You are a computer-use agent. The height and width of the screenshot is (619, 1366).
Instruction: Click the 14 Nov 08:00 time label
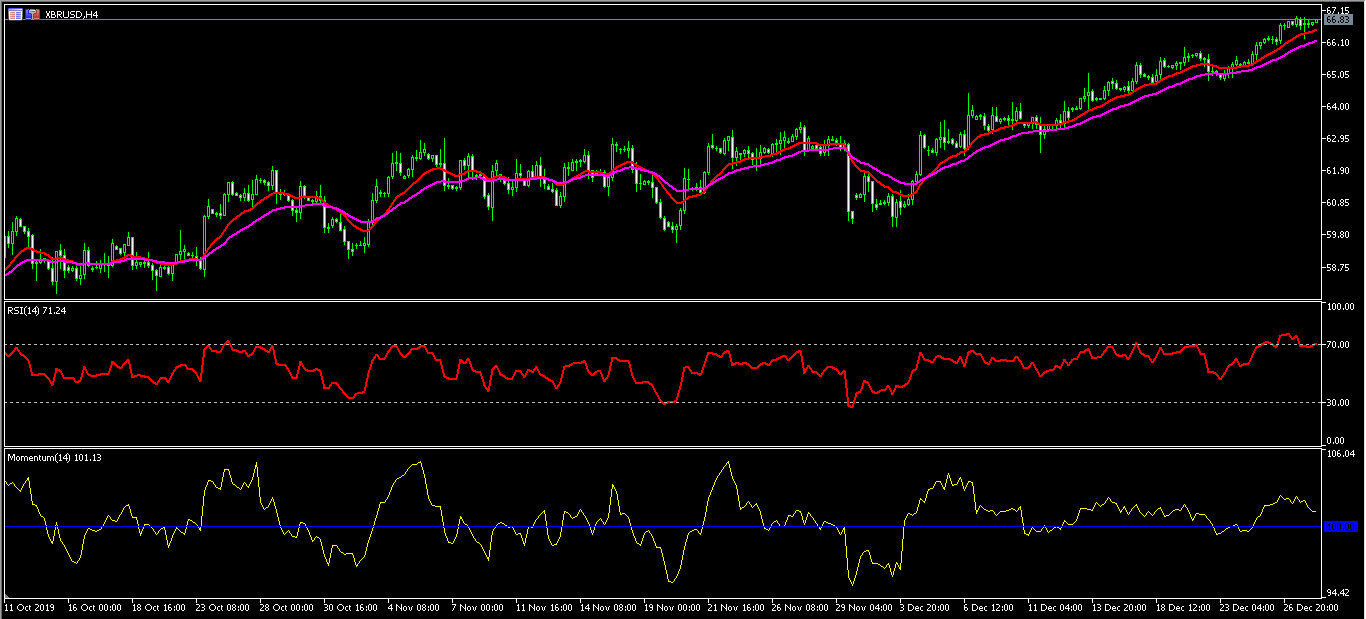tap(607, 607)
